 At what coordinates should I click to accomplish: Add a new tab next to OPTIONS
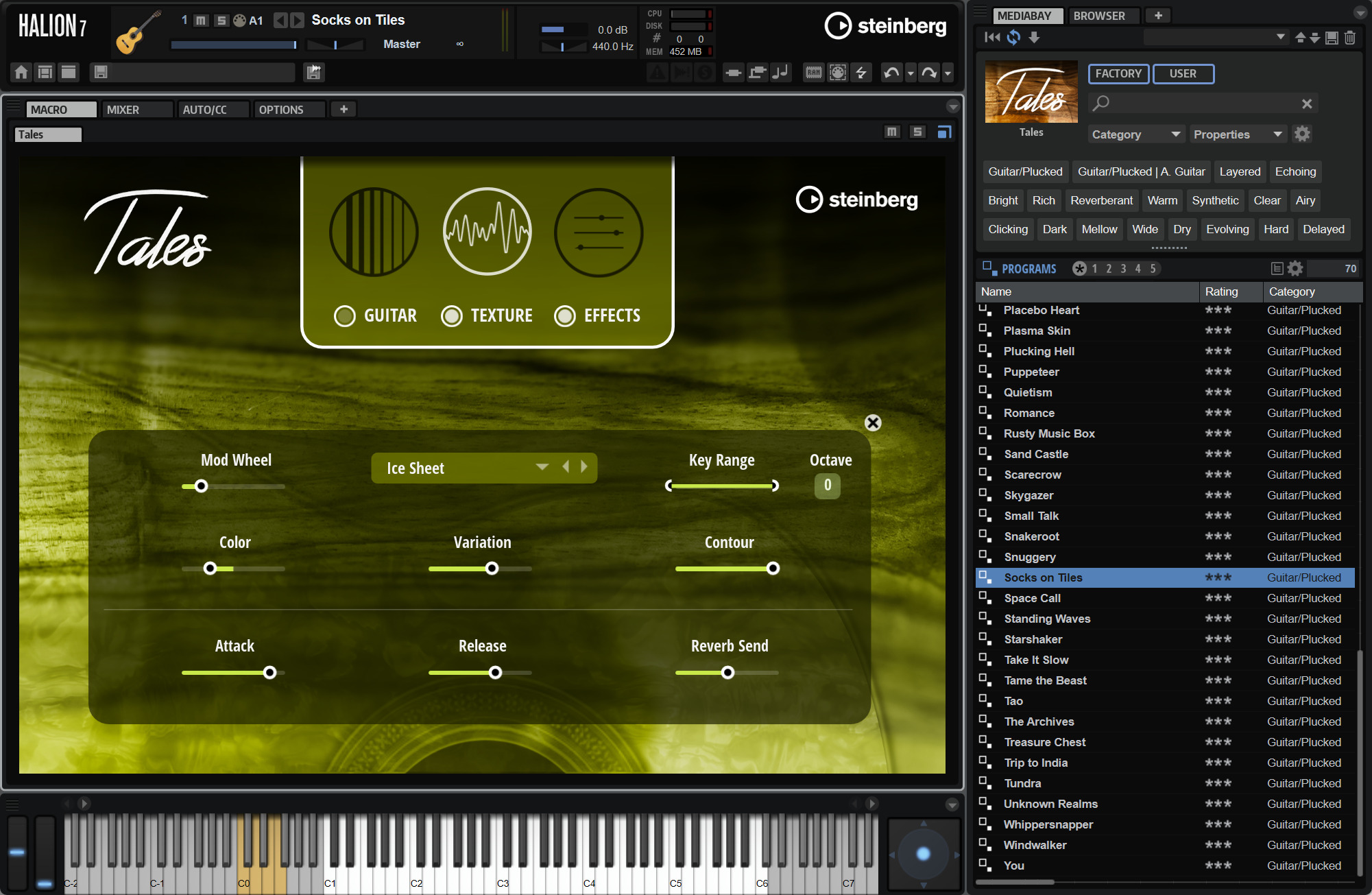[344, 109]
